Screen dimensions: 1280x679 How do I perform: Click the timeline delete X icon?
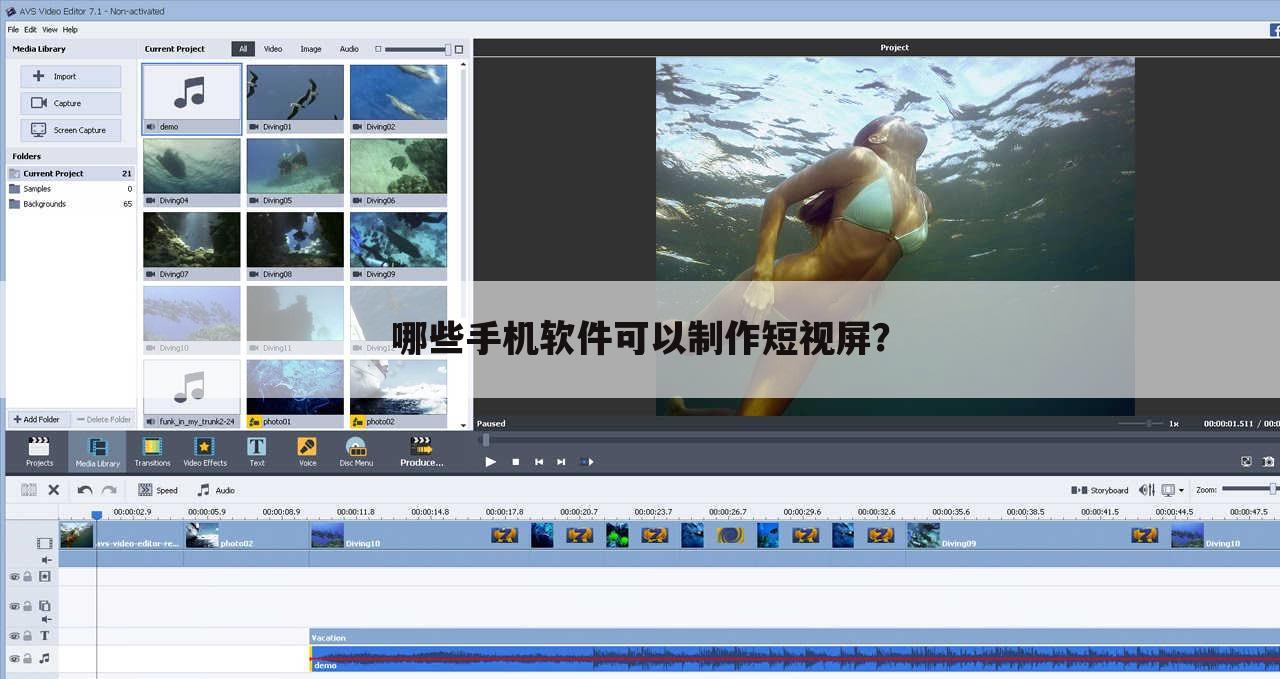pos(54,490)
